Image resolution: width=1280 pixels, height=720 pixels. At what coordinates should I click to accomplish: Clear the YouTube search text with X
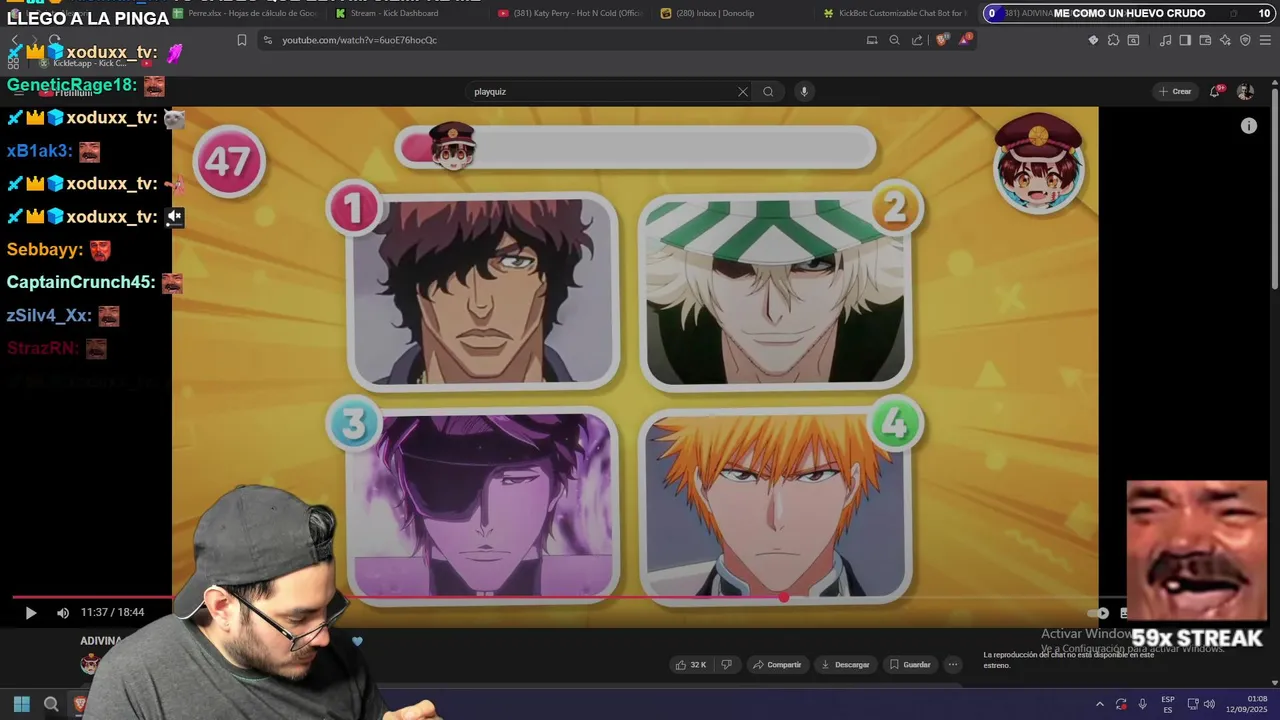[x=742, y=91]
